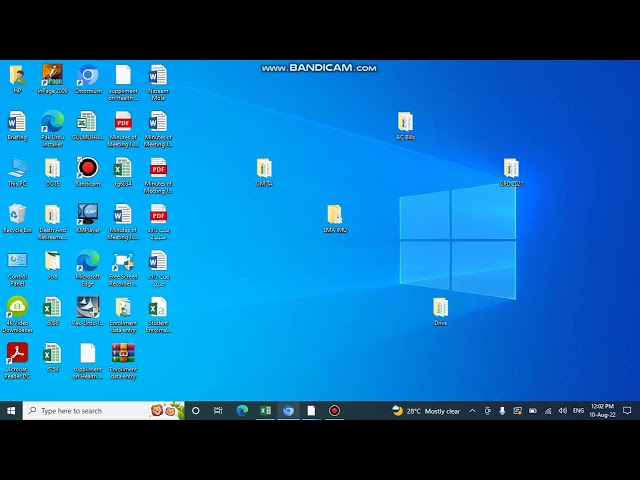The height and width of the screenshot is (480, 640).
Task: Open Task View on the taskbar
Action: (x=218, y=411)
